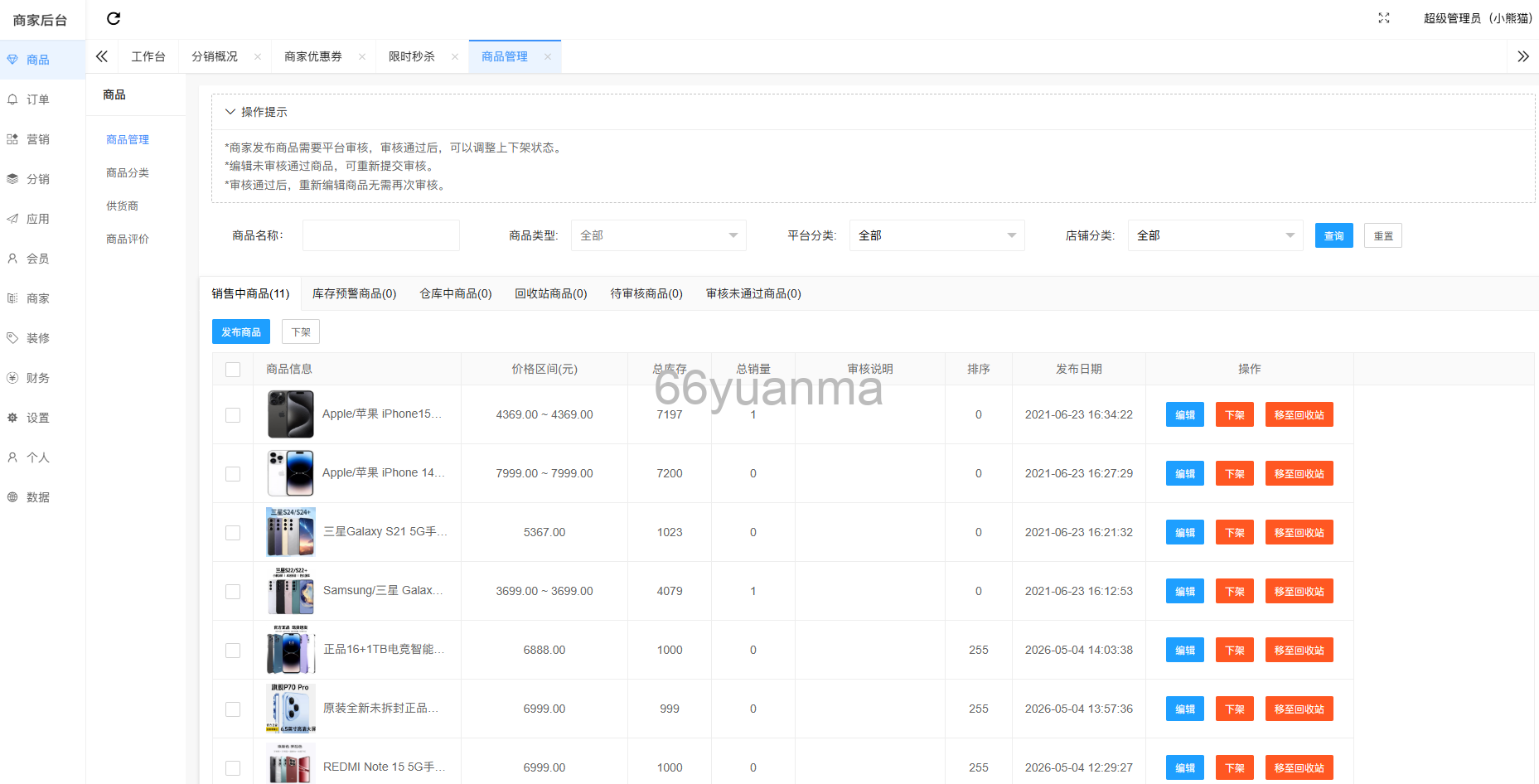The height and width of the screenshot is (784, 1539).
Task: Collapse the 操作提示 panel
Action: (230, 112)
